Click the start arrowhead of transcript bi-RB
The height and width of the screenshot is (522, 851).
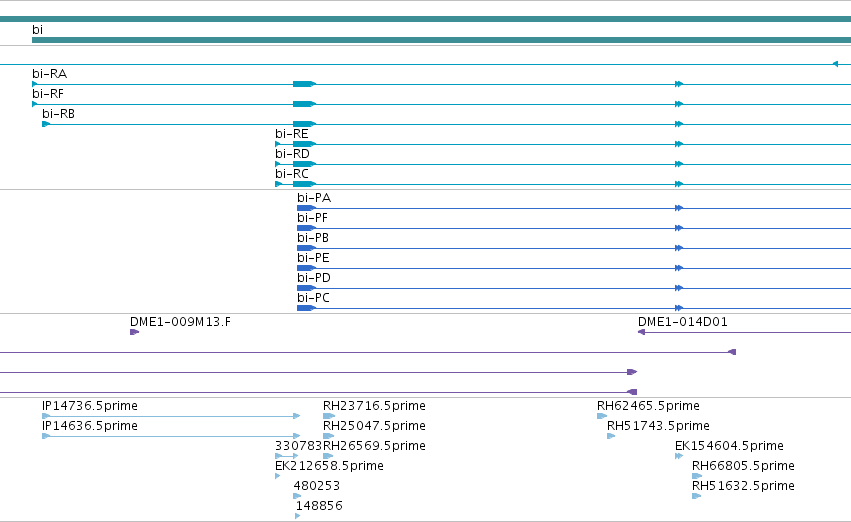tap(46, 124)
